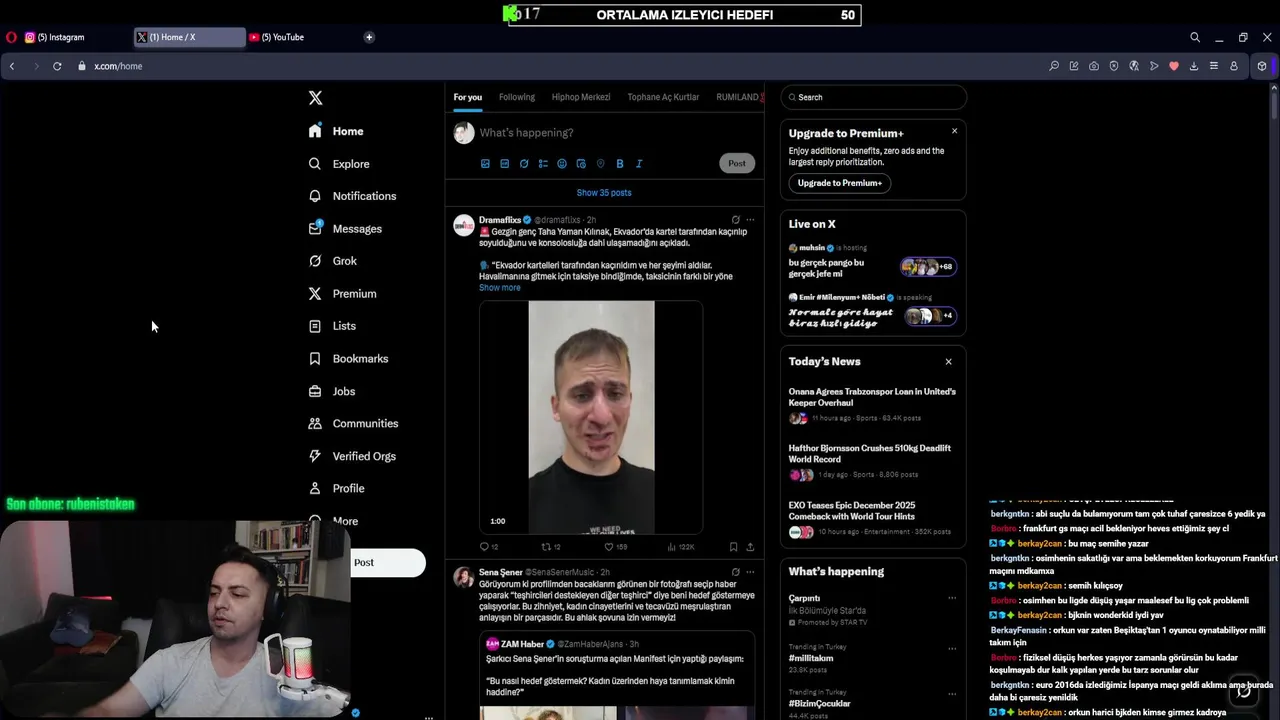Share the Dramaflixs post
Image resolution: width=1280 pixels, height=720 pixels.
[x=750, y=547]
